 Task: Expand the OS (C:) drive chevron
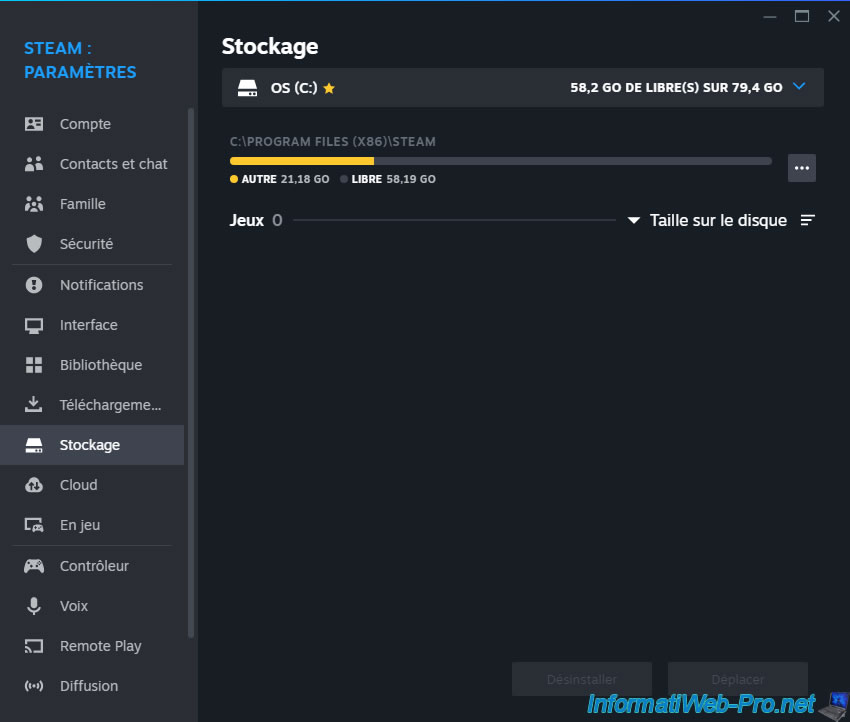[x=799, y=87]
